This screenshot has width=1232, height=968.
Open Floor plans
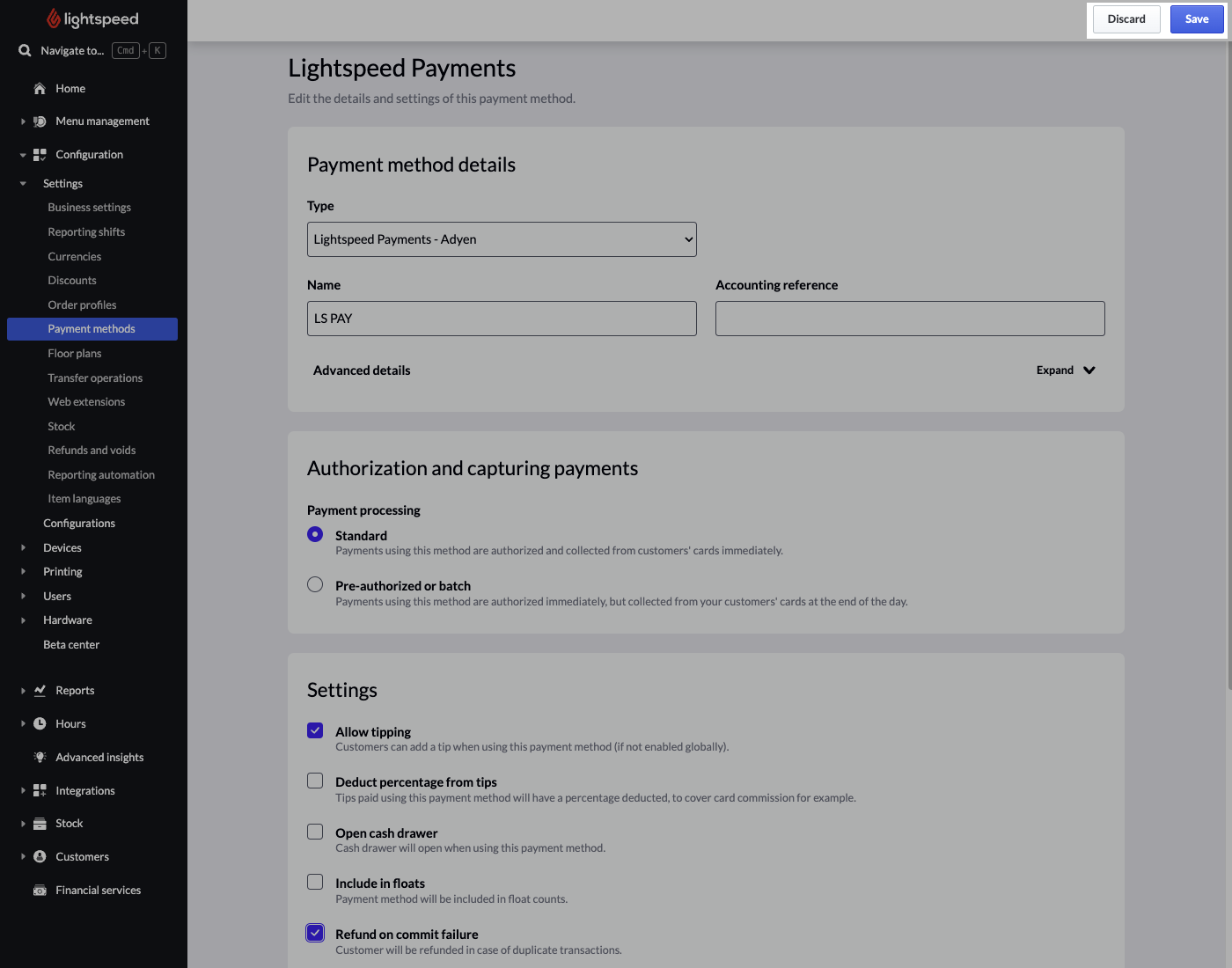pos(75,354)
